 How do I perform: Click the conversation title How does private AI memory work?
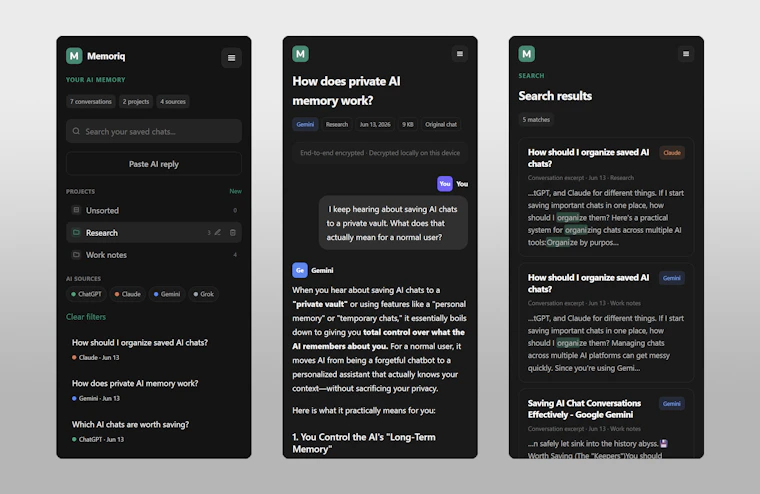tap(347, 91)
